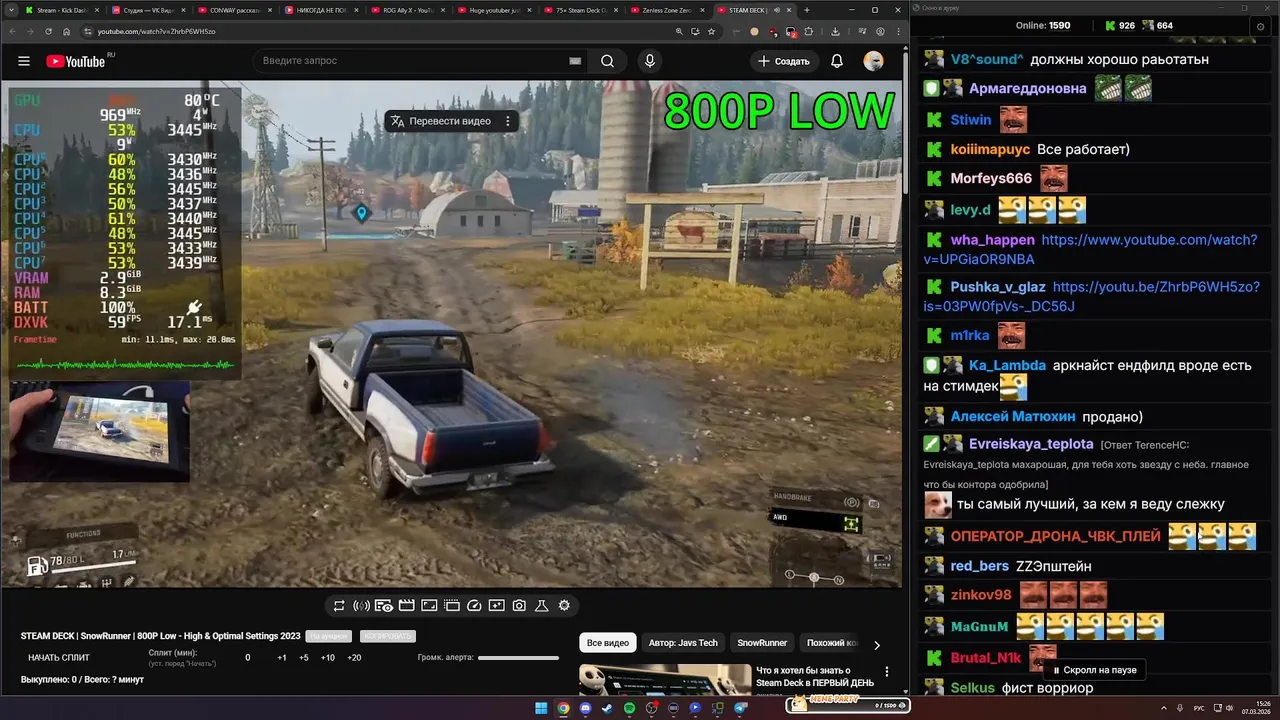Click the address bar URL
Viewport: 1280px width, 720px height.
coord(155,31)
